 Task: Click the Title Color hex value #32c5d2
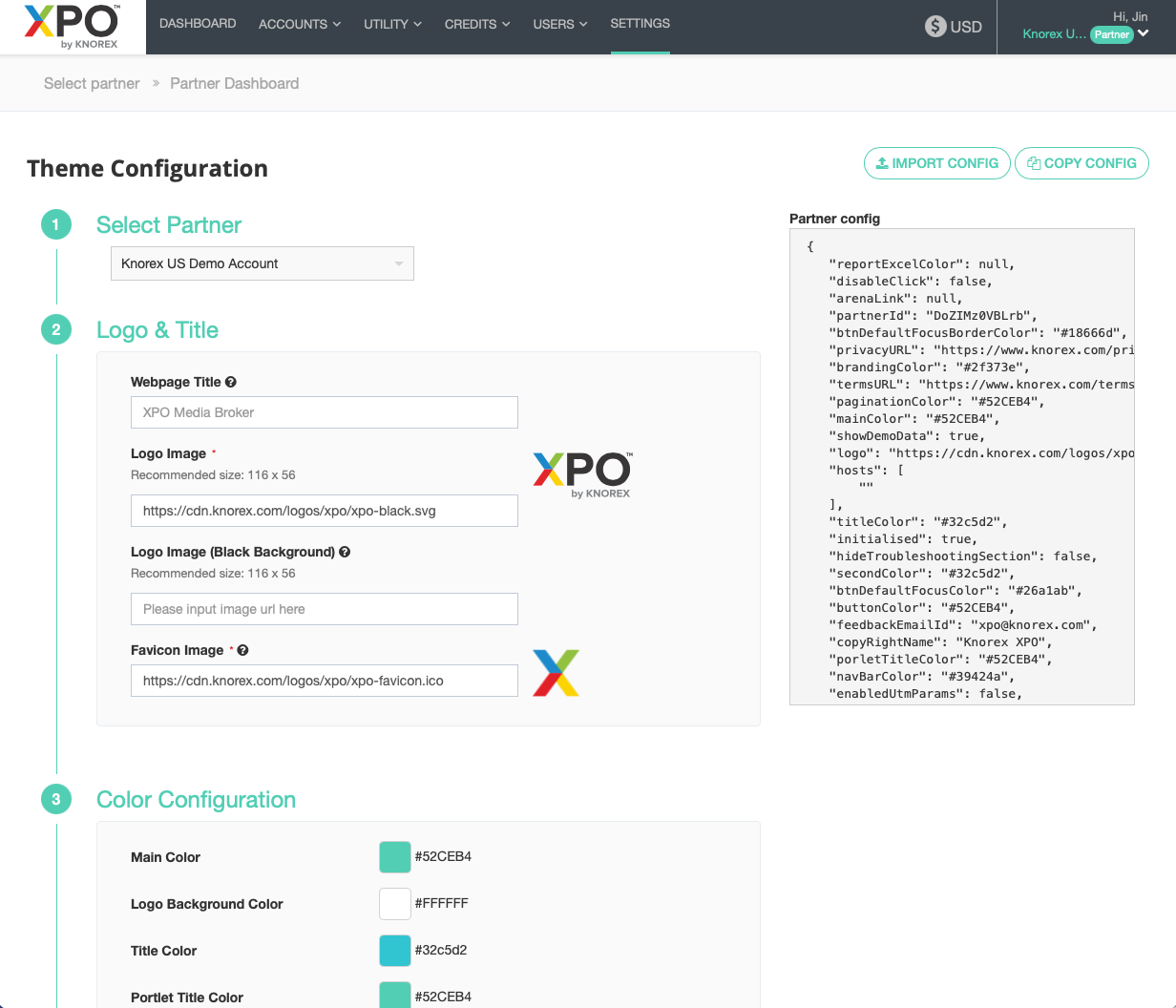point(441,950)
